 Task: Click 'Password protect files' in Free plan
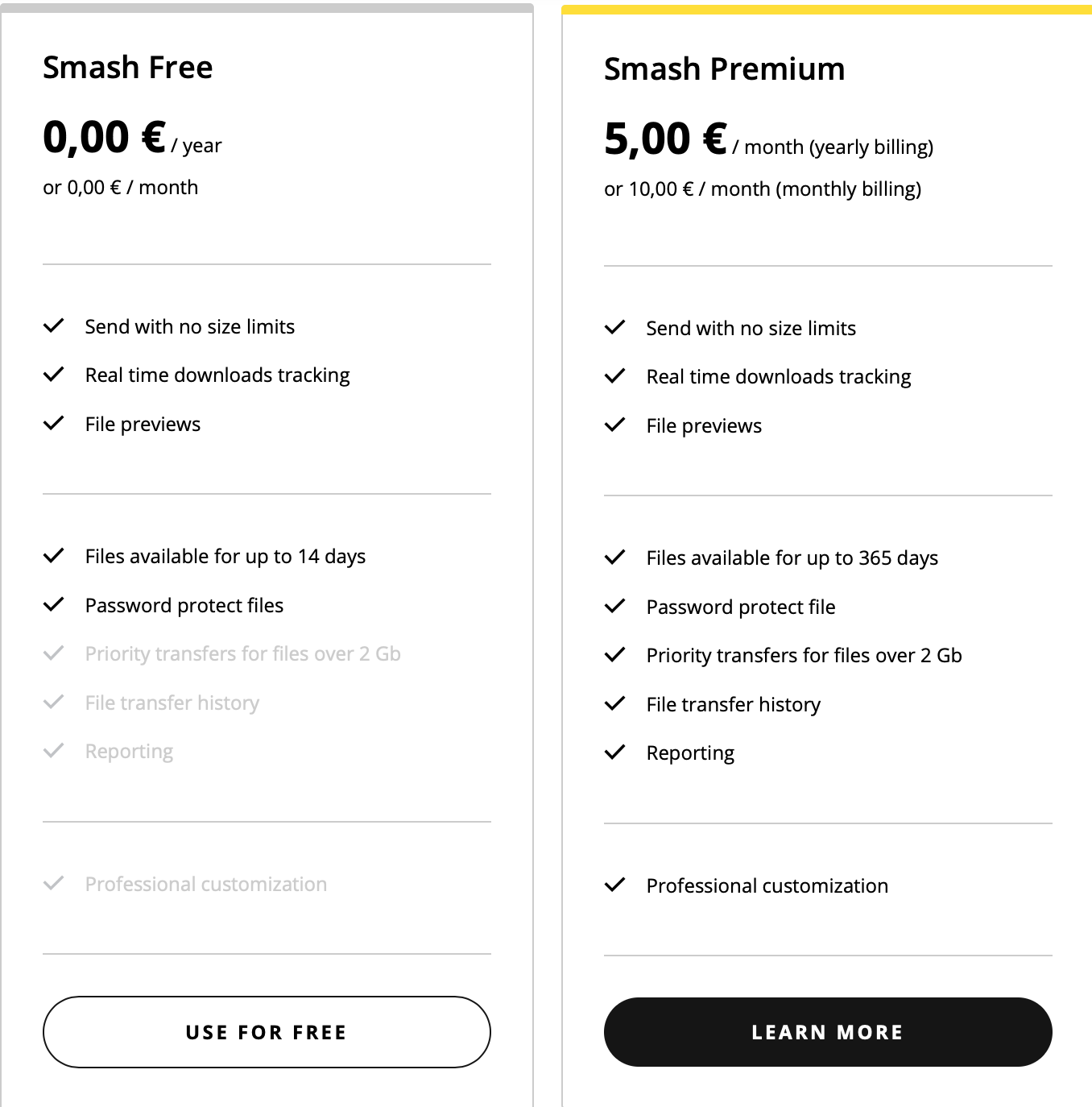[184, 605]
